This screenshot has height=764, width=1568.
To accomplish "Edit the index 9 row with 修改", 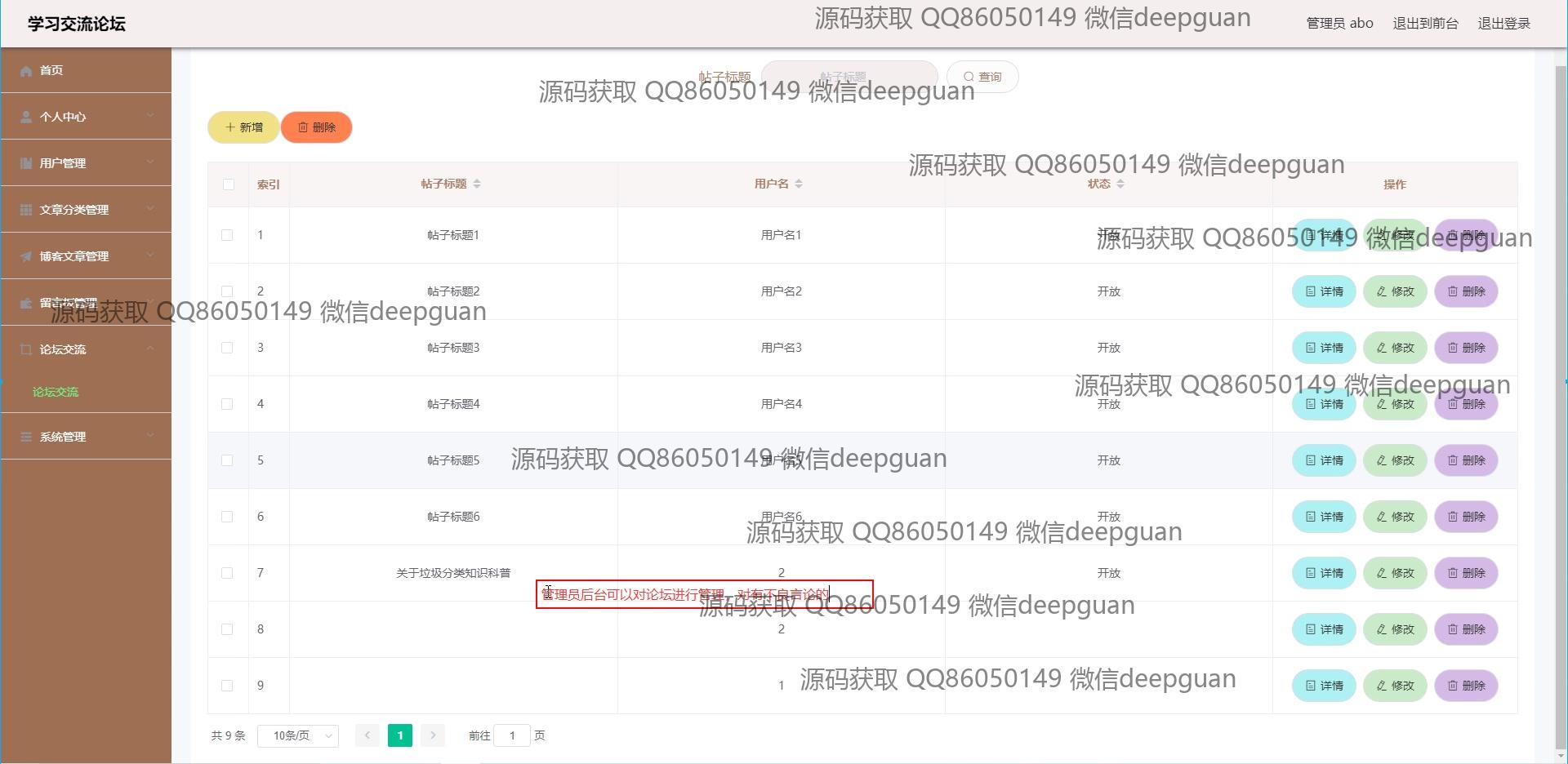I will [x=1395, y=686].
